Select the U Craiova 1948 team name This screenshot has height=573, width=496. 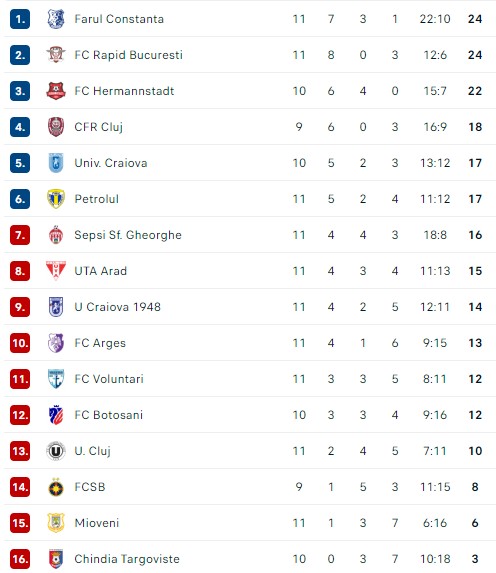tap(117, 307)
